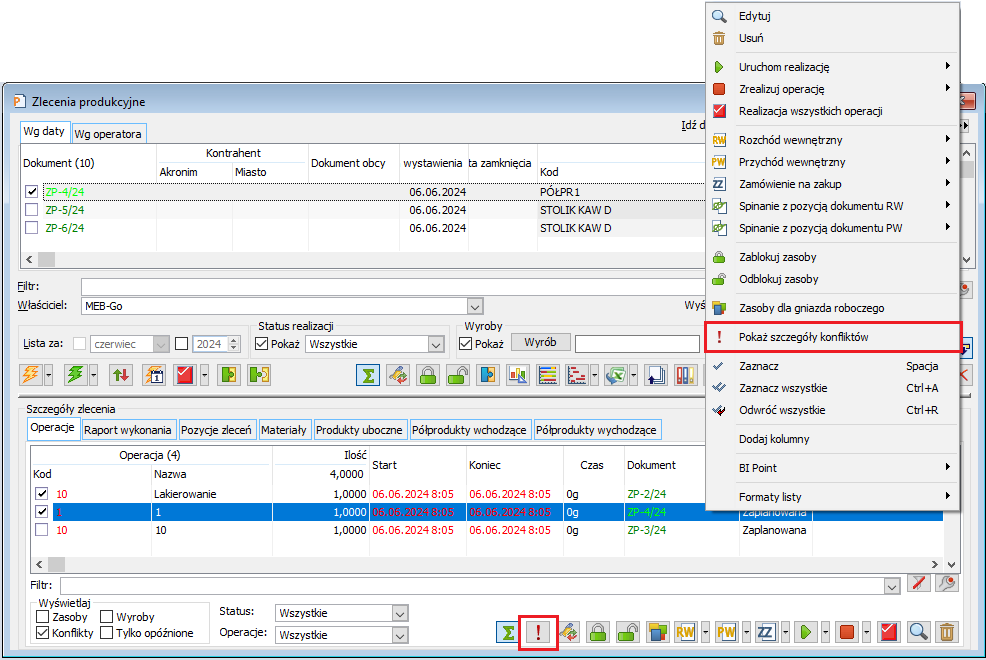This screenshot has width=986, height=660.
Task: Open the operations Filtr field dropdown arrow
Action: point(892,586)
